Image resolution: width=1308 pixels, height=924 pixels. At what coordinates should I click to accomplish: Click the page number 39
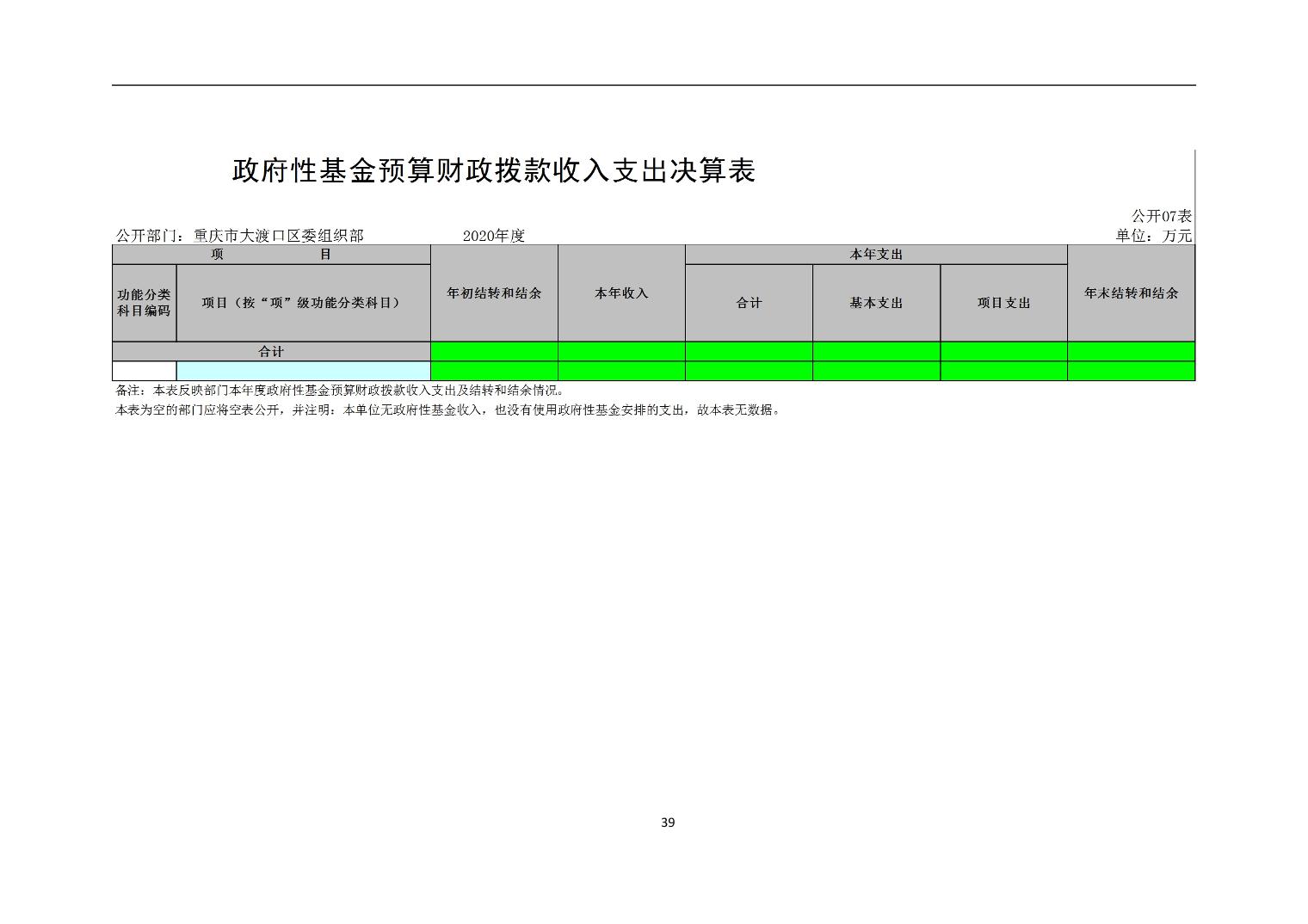coord(668,822)
